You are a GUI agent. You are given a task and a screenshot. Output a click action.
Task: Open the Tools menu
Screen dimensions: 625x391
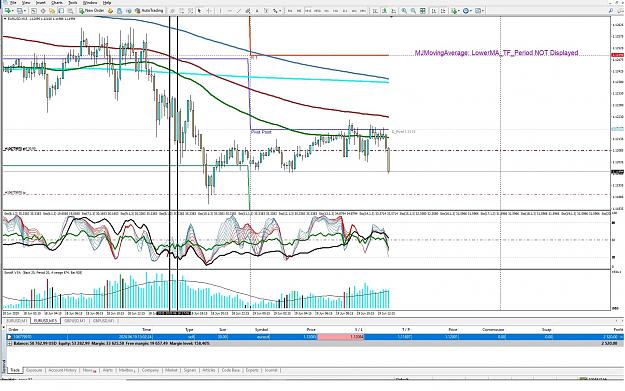click(73, 3)
